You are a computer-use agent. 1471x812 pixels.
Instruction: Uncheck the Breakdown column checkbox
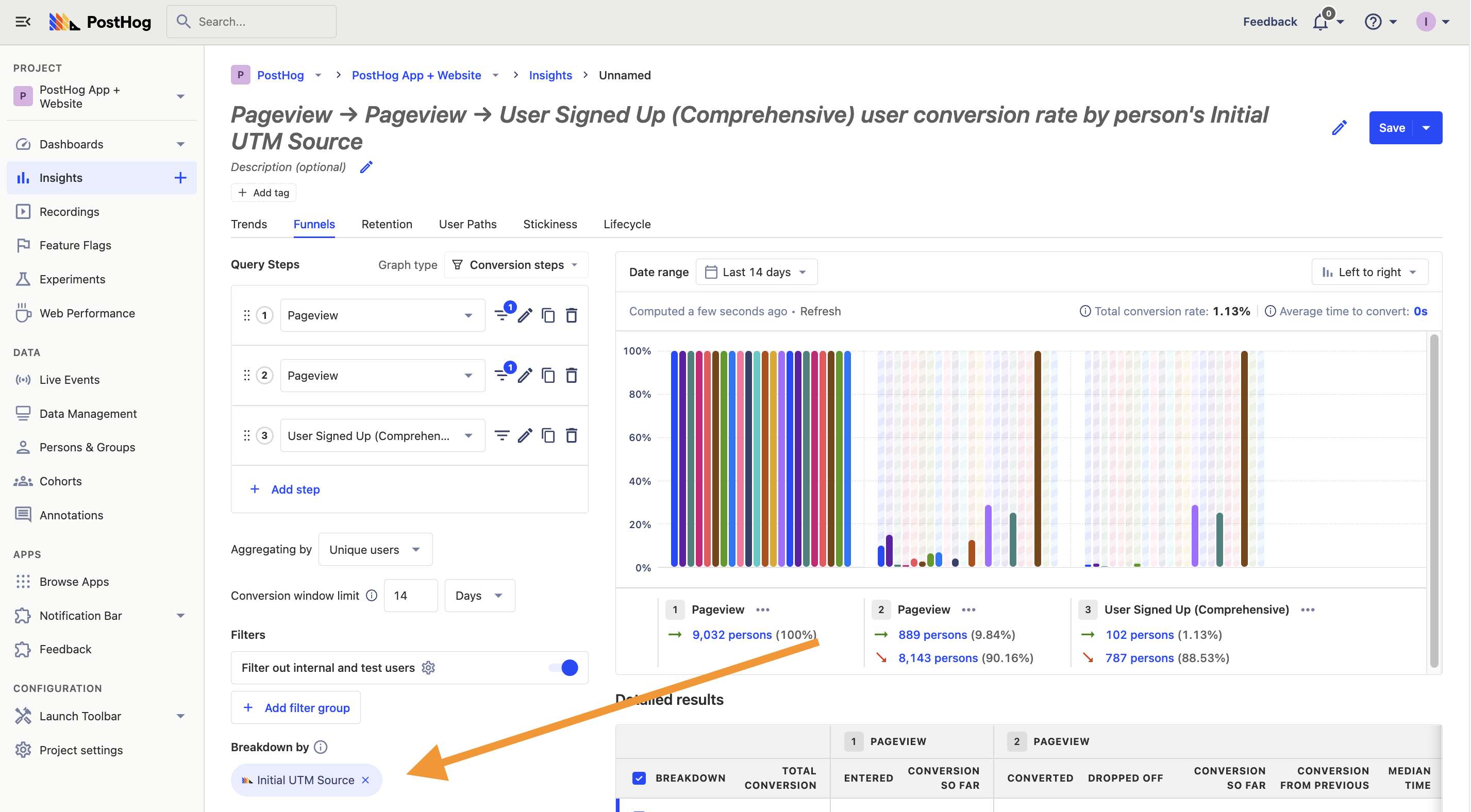coord(639,778)
